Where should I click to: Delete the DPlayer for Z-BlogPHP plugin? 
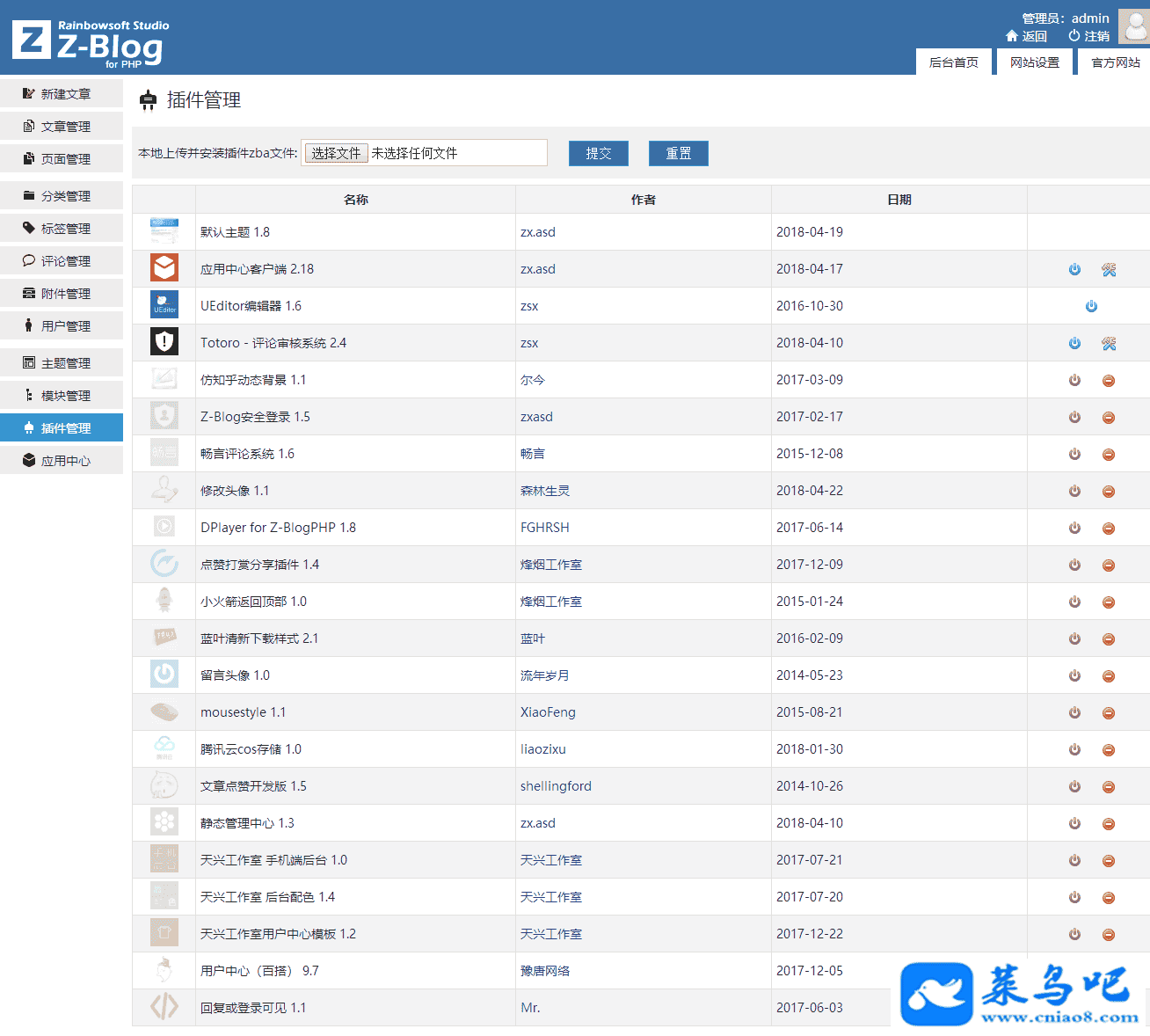pos(1109,529)
